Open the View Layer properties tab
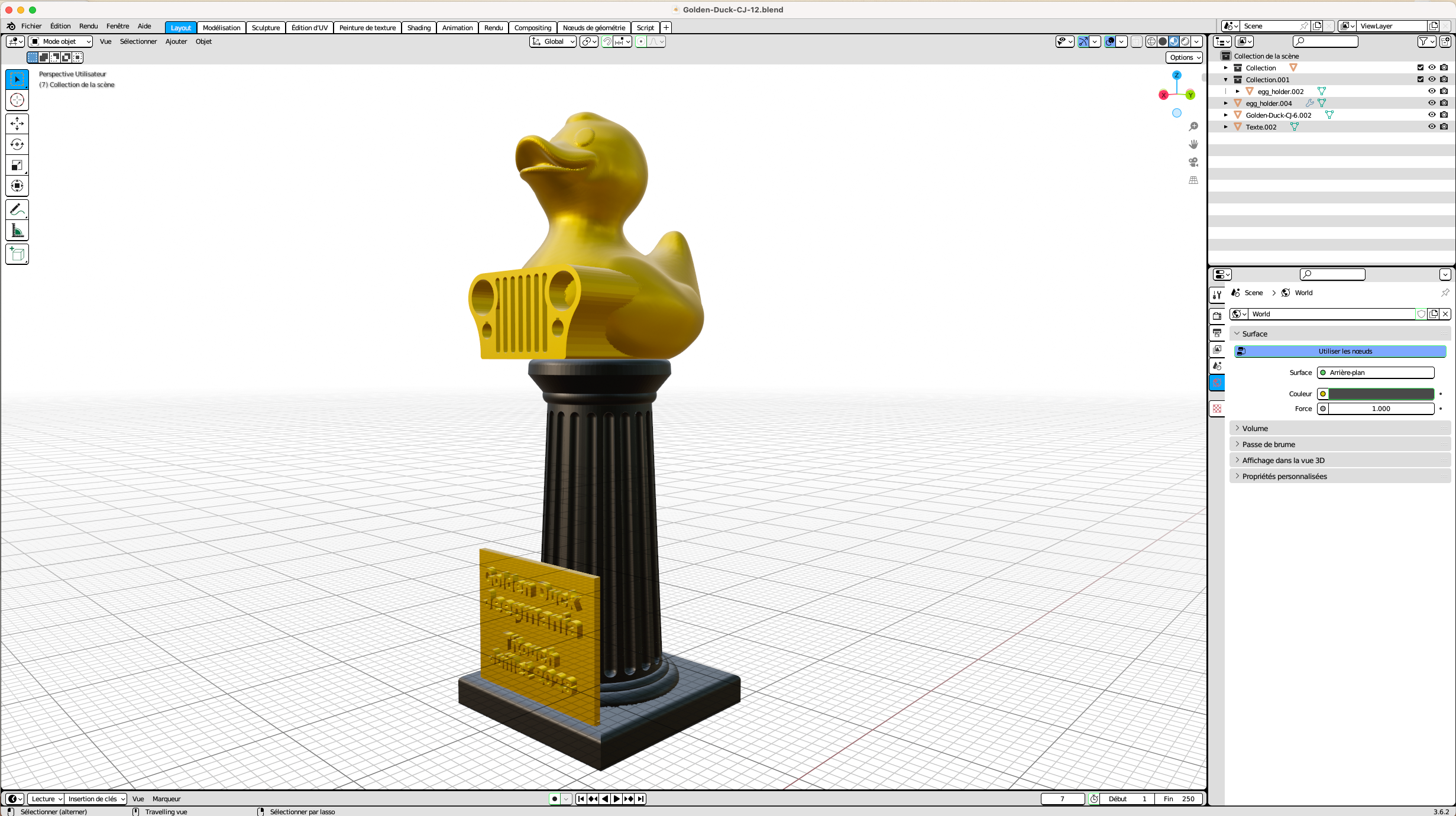 click(x=1217, y=349)
